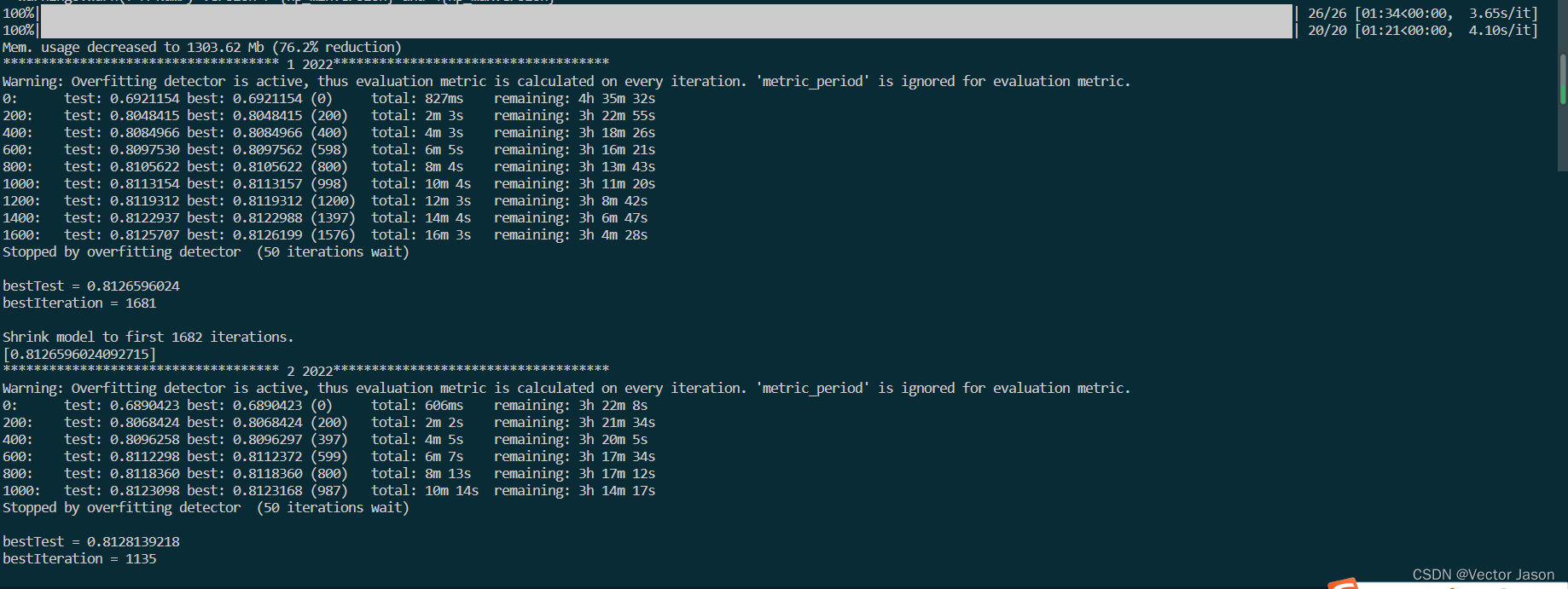
Task: Click 'bestTest = 0.8126596024' line
Action: (x=91, y=286)
